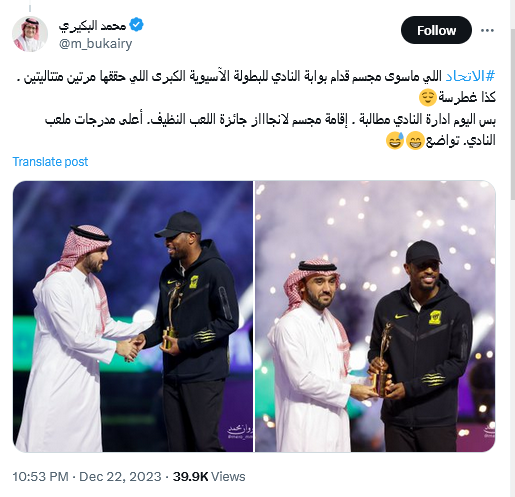Click the relieved face emoji after غطرسة
The image size is (515, 497).
(428, 97)
